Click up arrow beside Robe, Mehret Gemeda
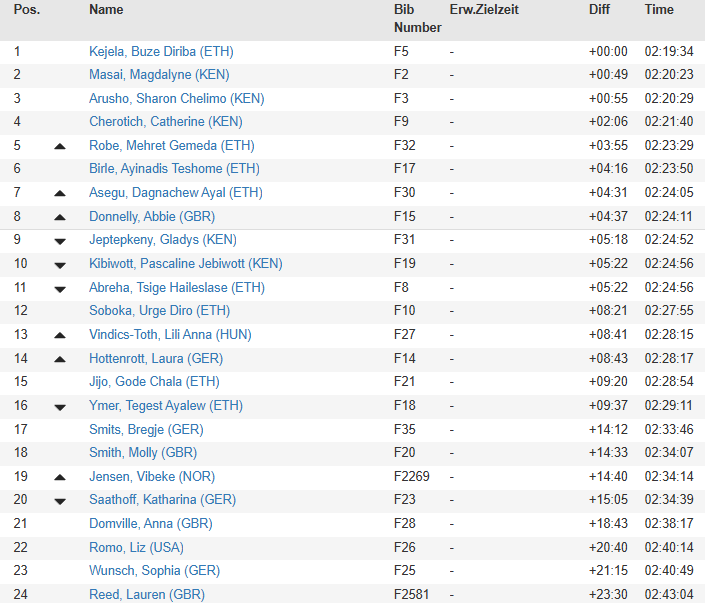 (60, 146)
